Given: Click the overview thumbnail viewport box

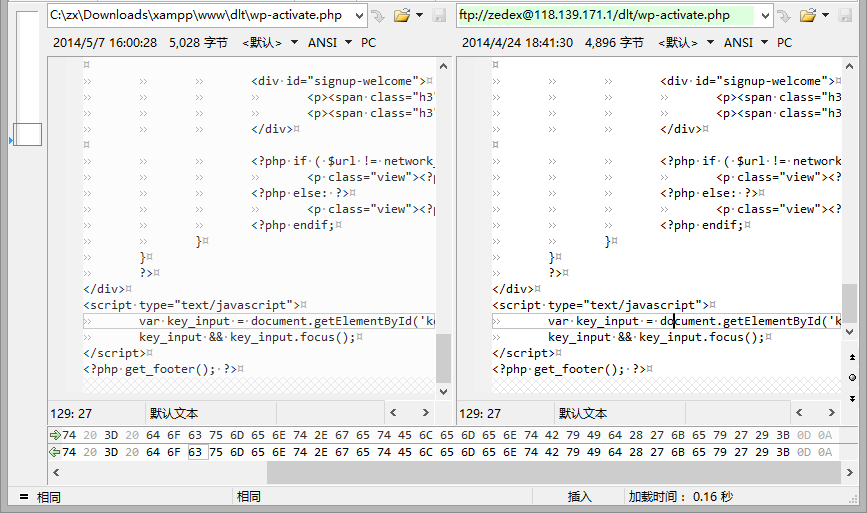Looking at the screenshot, I should pyautogui.click(x=27, y=135).
